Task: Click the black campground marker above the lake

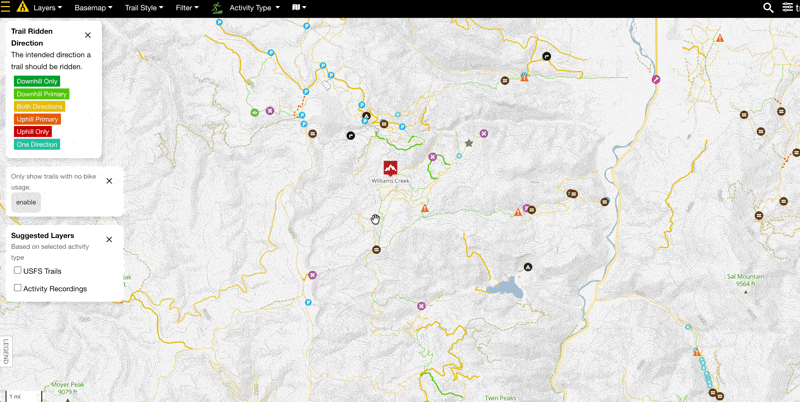Action: tap(528, 267)
